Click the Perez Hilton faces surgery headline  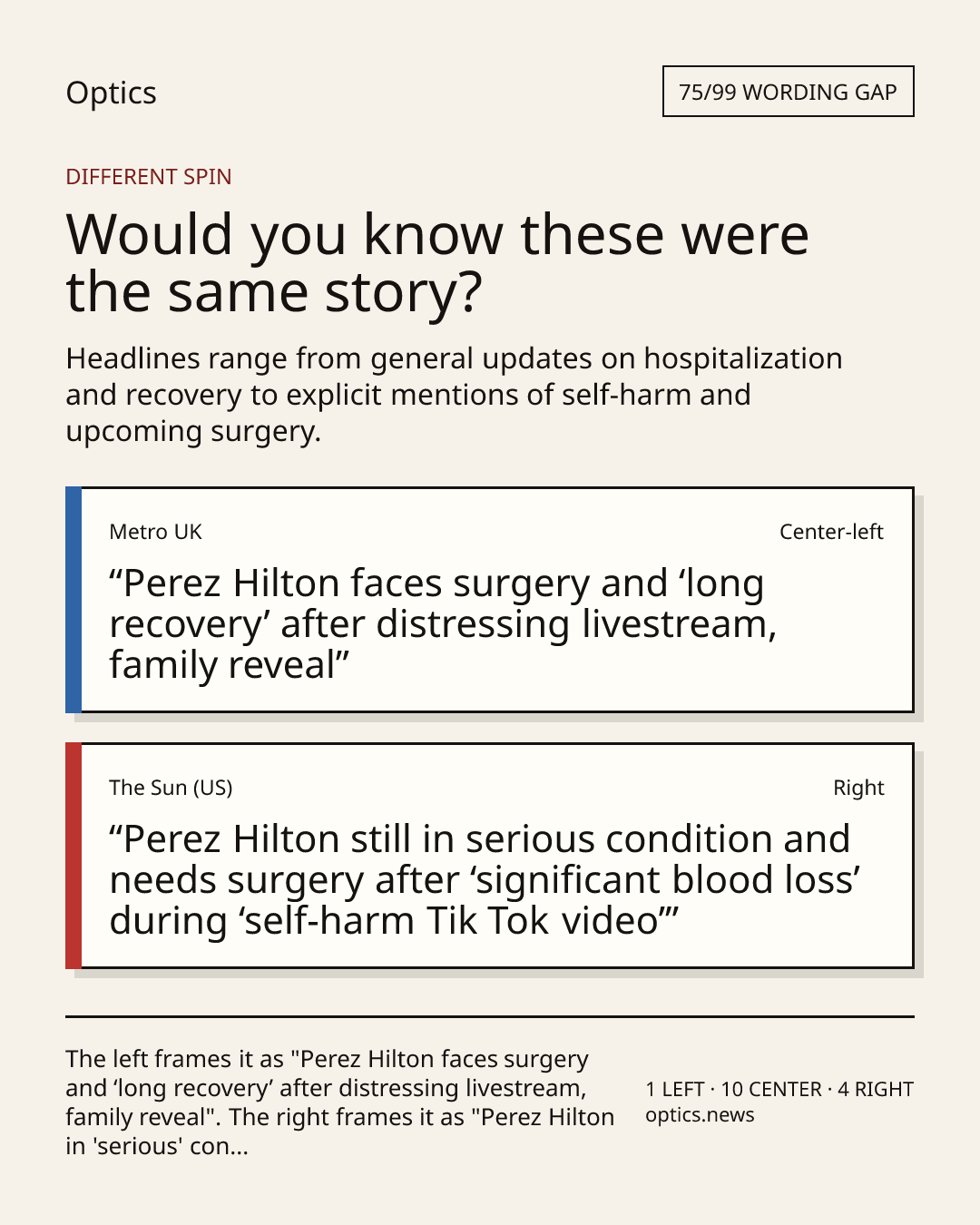443,623
